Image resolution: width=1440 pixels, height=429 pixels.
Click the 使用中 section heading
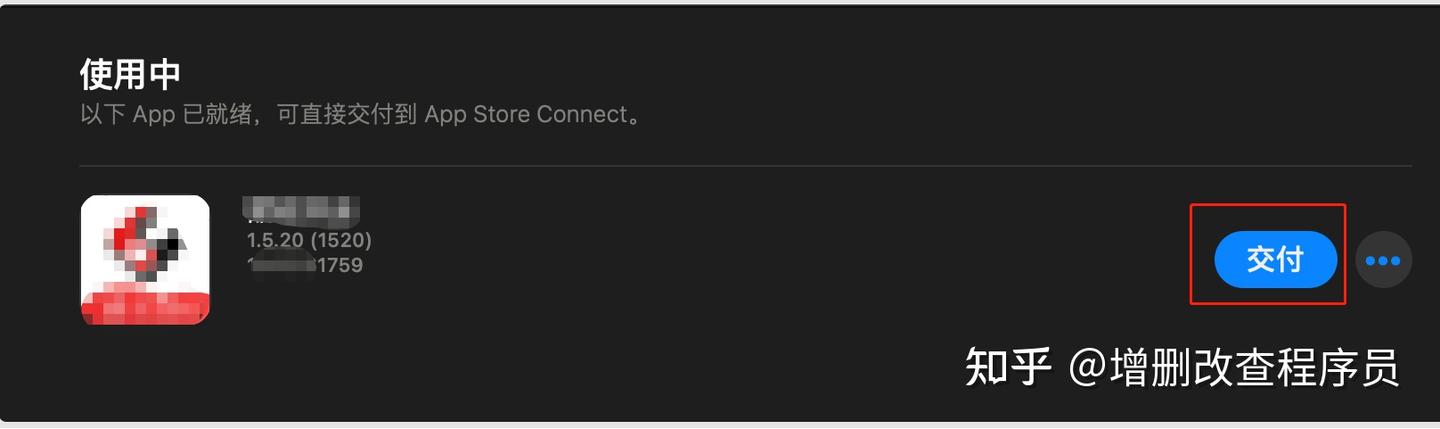130,75
